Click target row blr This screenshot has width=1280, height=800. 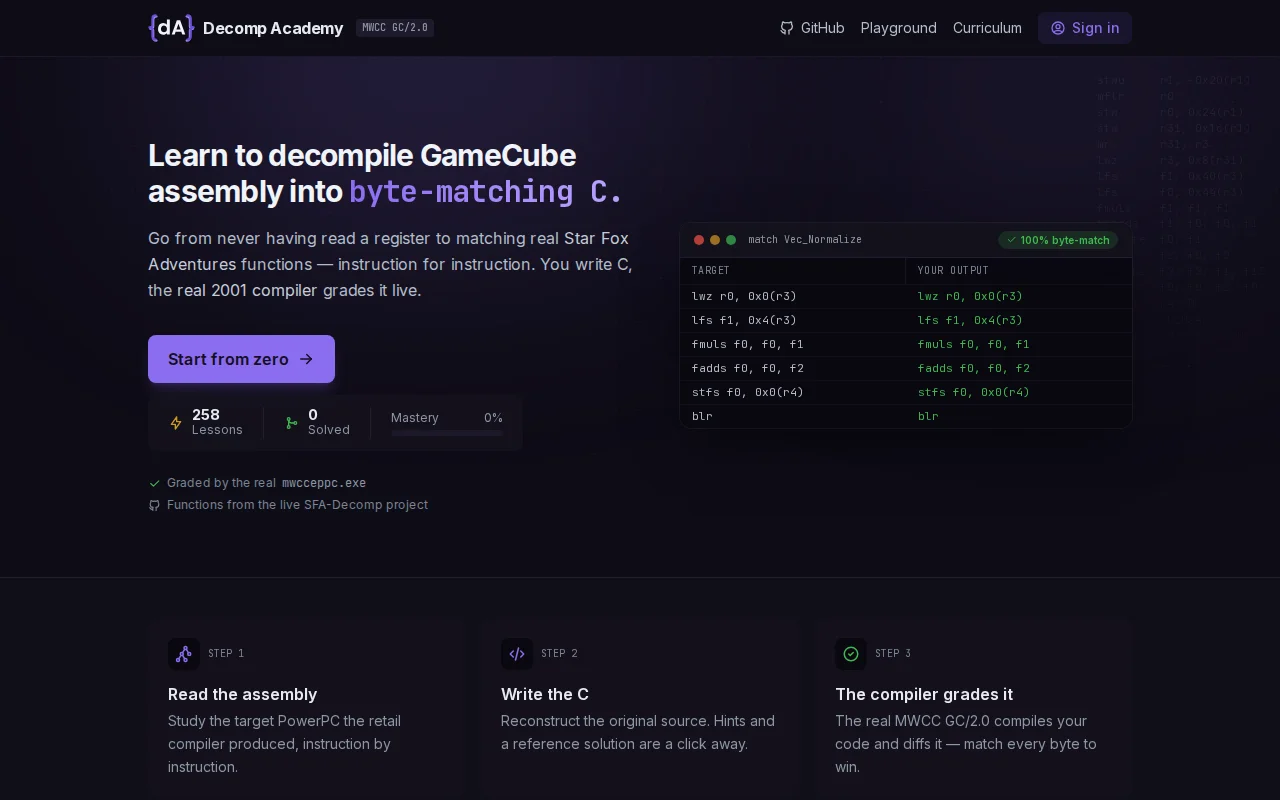pyautogui.click(x=702, y=416)
